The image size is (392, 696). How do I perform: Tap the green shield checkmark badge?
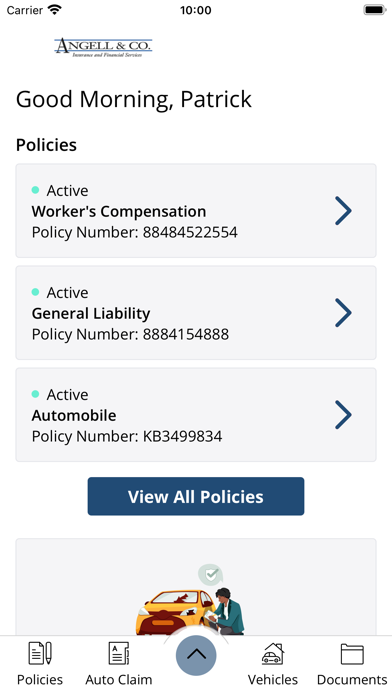point(211,575)
